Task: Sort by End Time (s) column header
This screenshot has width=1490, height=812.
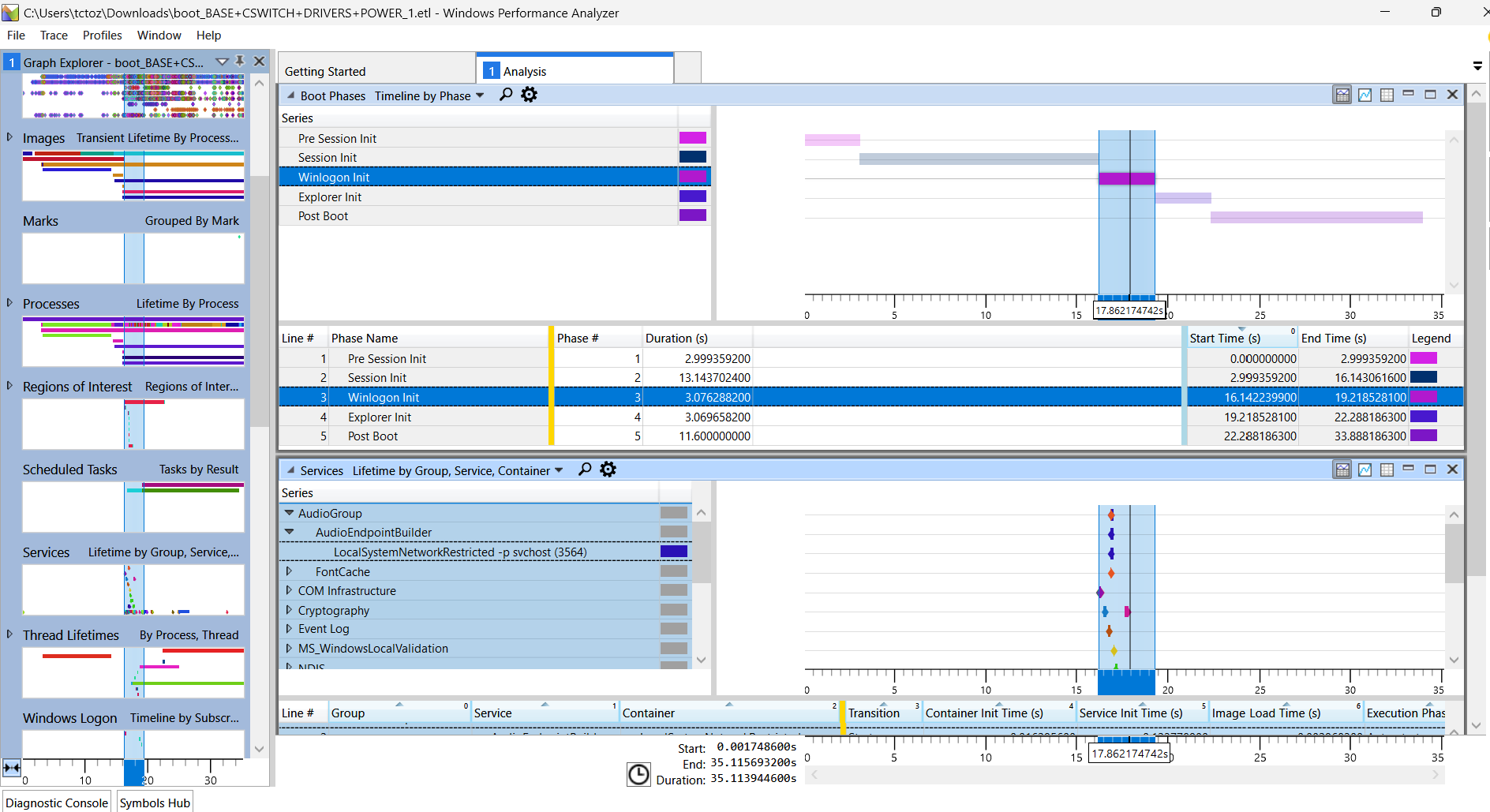Action: click(x=1353, y=338)
